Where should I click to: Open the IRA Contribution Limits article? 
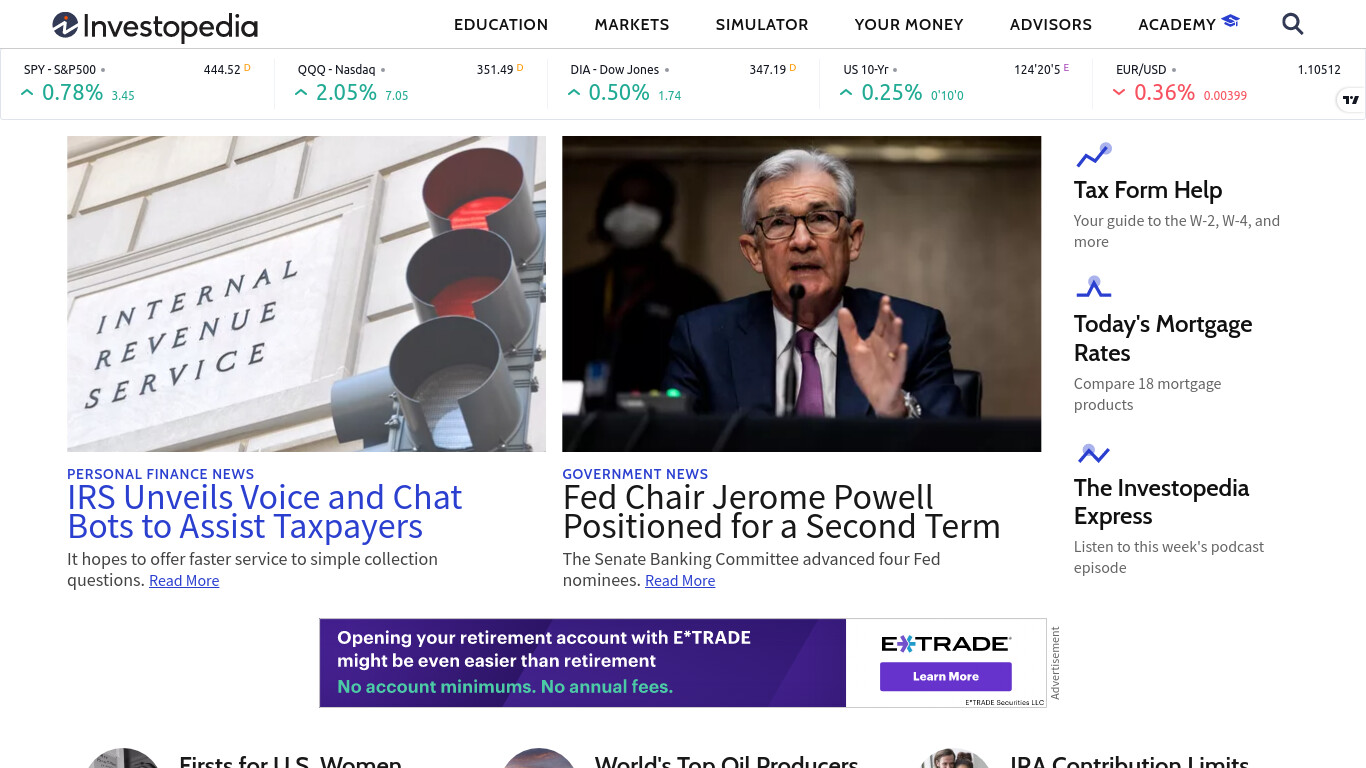1129,762
